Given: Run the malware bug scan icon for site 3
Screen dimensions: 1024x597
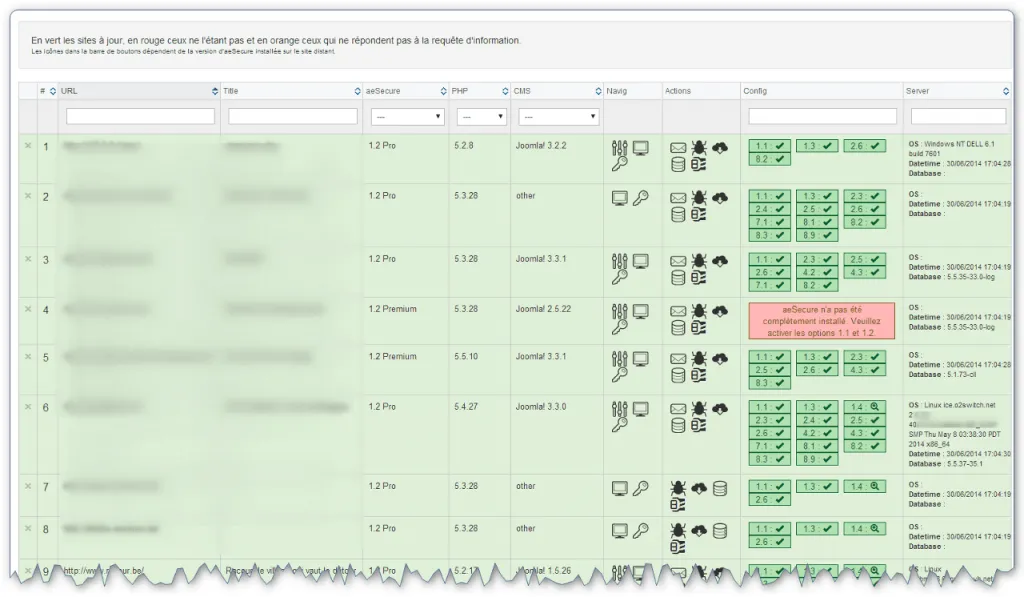Looking at the screenshot, I should (698, 261).
